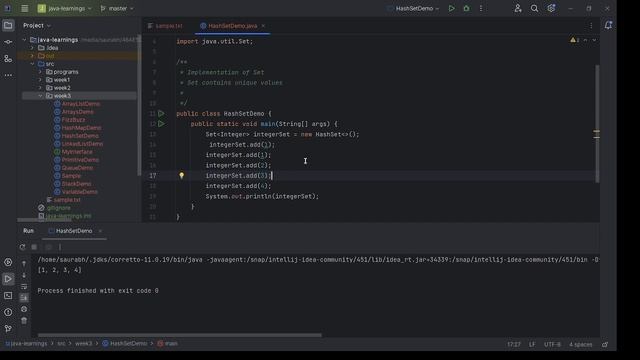Switch to the sample.txt editor tab
This screenshot has width=640, height=360.
click(x=165, y=26)
